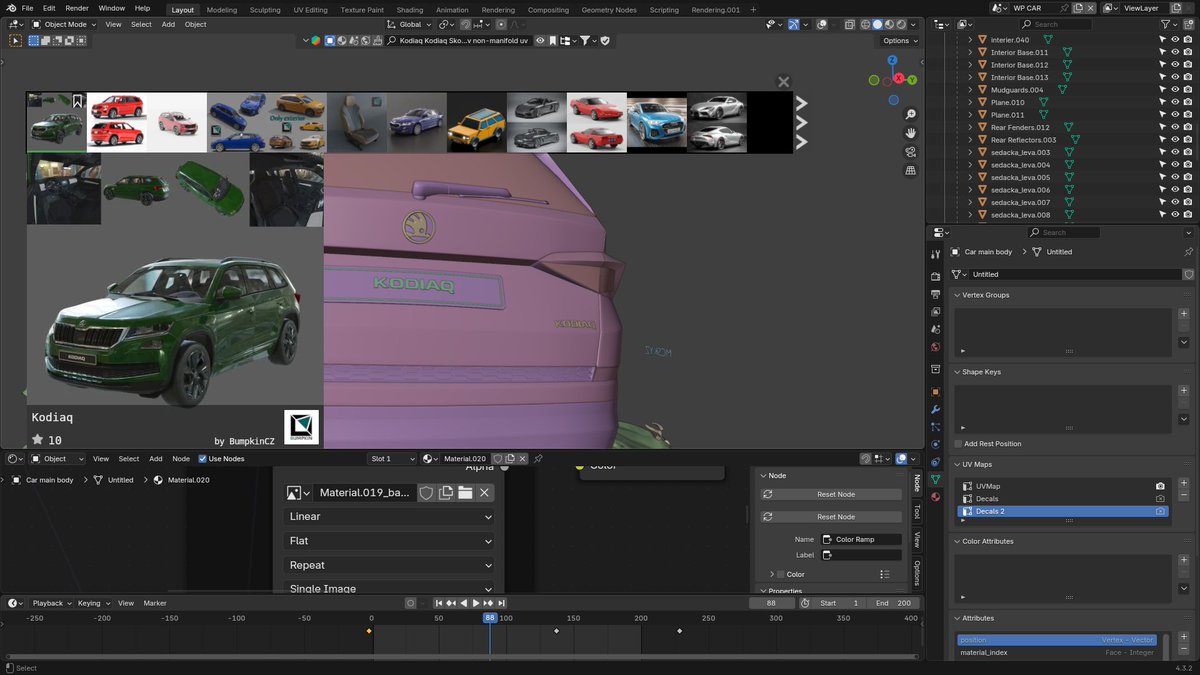Image resolution: width=1200 pixels, height=675 pixels.
Task: Open Output properties printer tab
Action: point(935,294)
